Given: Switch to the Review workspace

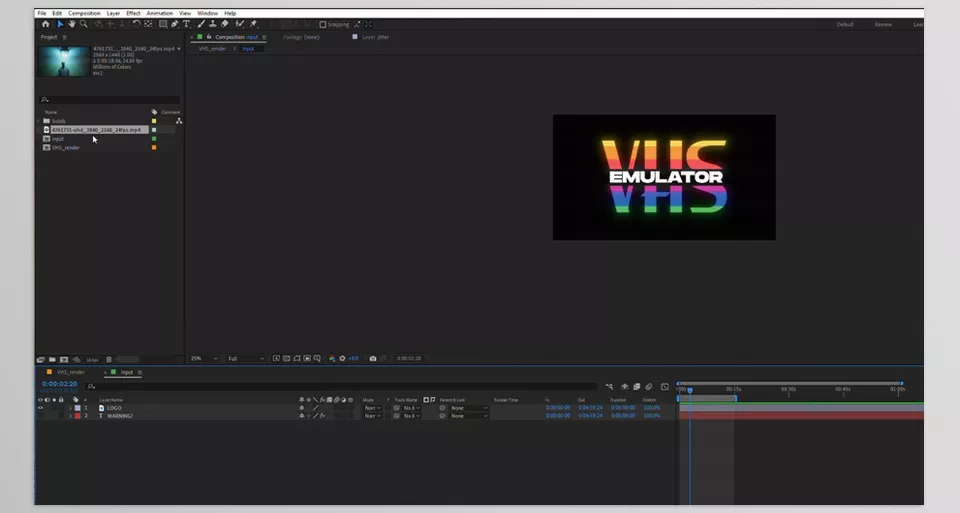Looking at the screenshot, I should (x=883, y=24).
